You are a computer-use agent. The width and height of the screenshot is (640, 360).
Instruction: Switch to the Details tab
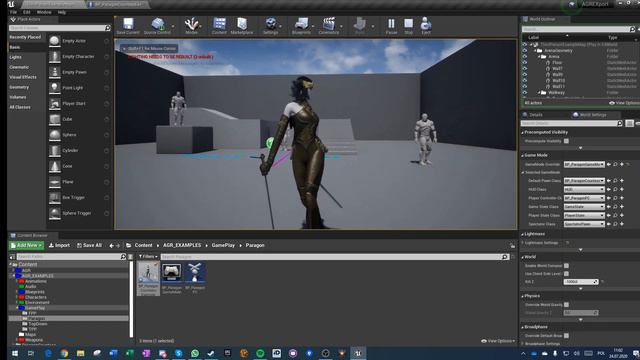click(535, 115)
